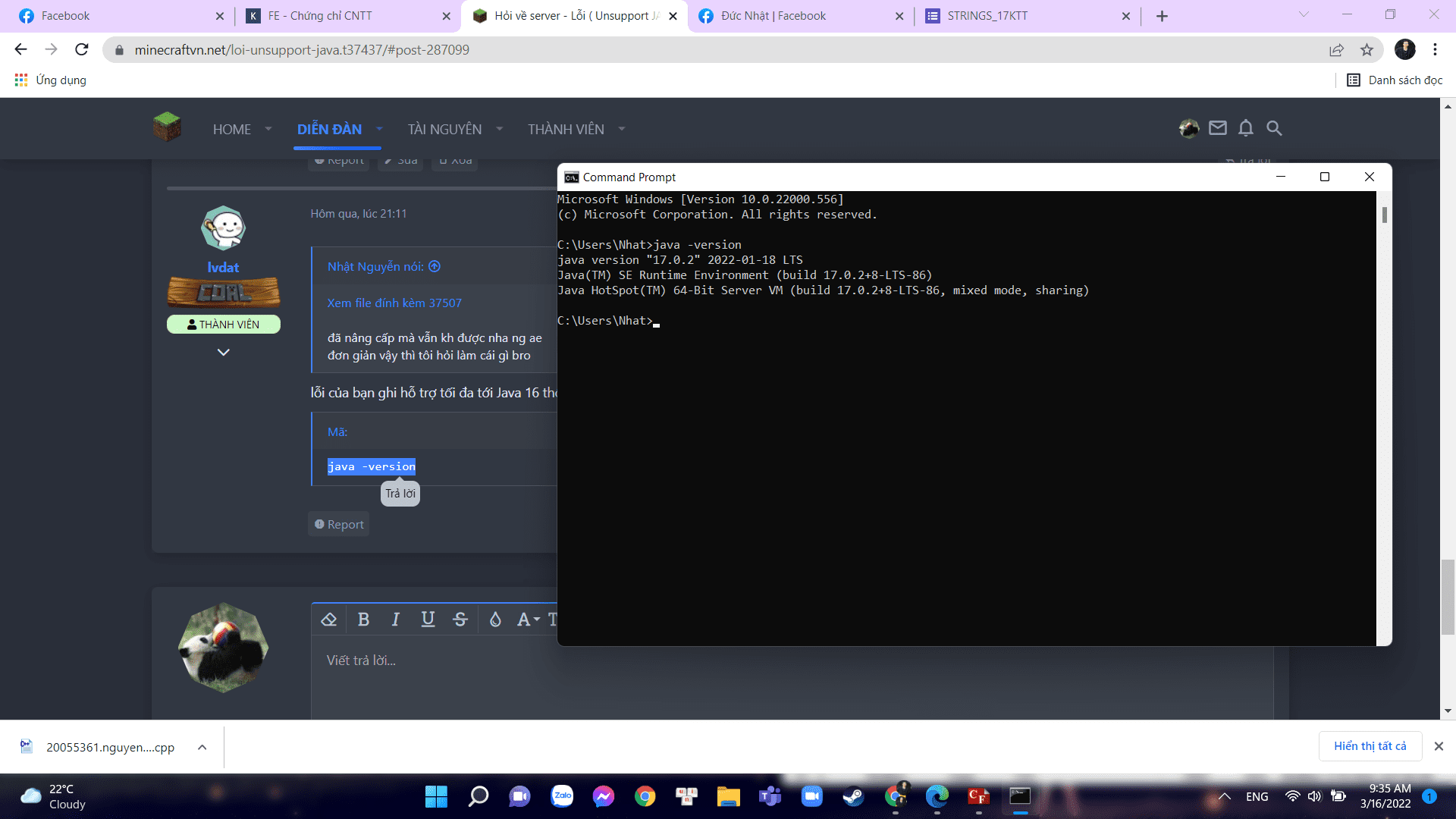Image resolution: width=1456 pixels, height=819 pixels.
Task: Open the forum search icon
Action: 1274,128
